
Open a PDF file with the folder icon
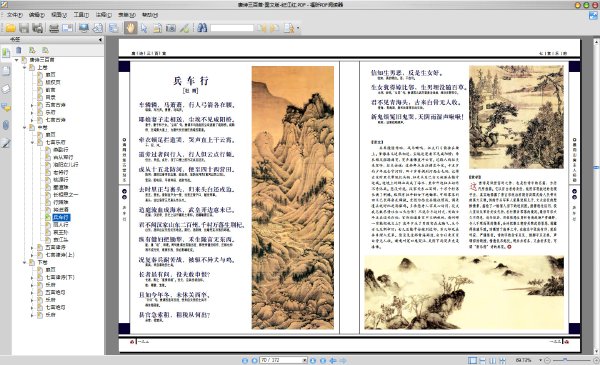tap(10, 28)
